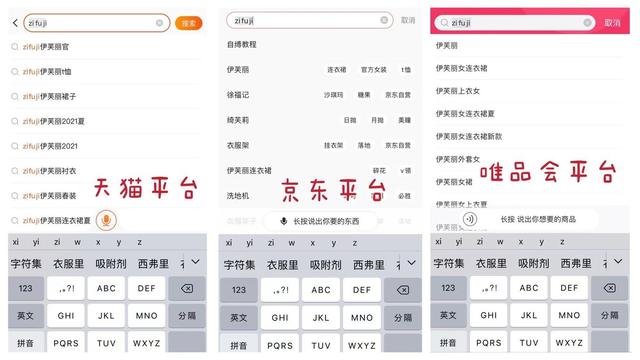Tap the 沙琪玛 tag in the JD 徐福记 row
Screen dimensions: 640x360
tap(333, 95)
